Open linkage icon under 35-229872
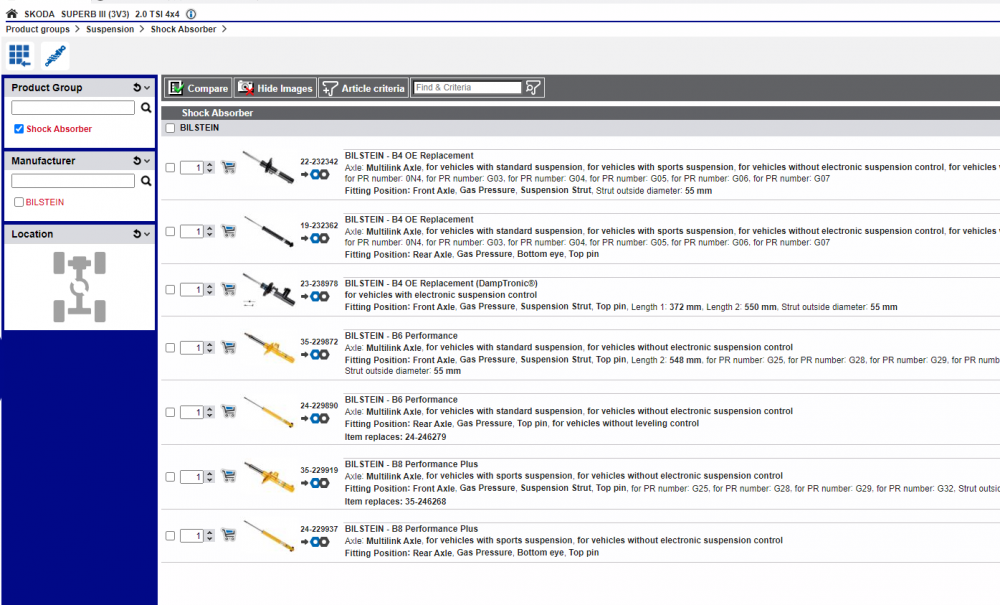Image resolution: width=1000 pixels, height=605 pixels. [x=316, y=354]
